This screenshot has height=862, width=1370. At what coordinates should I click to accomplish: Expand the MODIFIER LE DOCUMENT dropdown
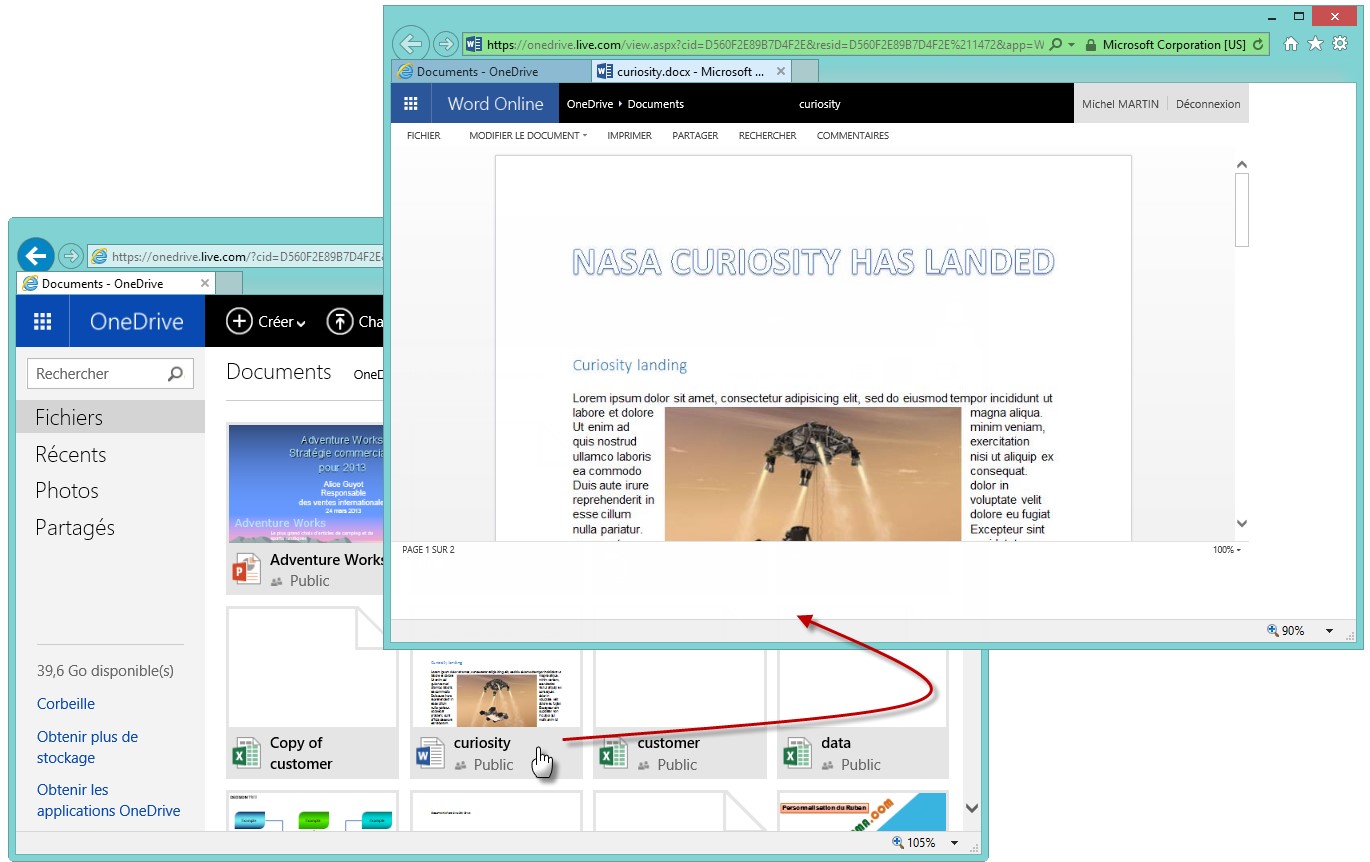528,136
